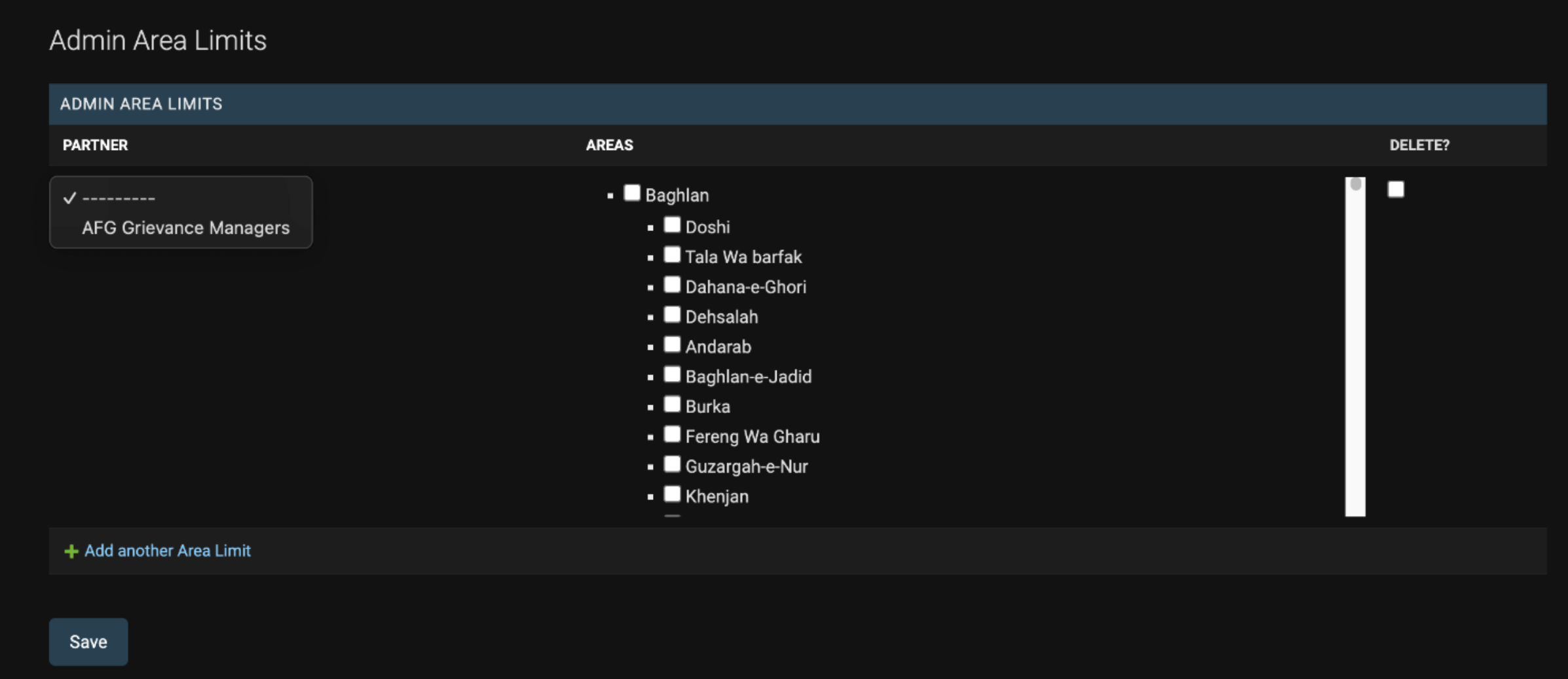Click the green plus icon beside Add another Area Limit
Screen dimensions: 1568x679
coord(71,551)
